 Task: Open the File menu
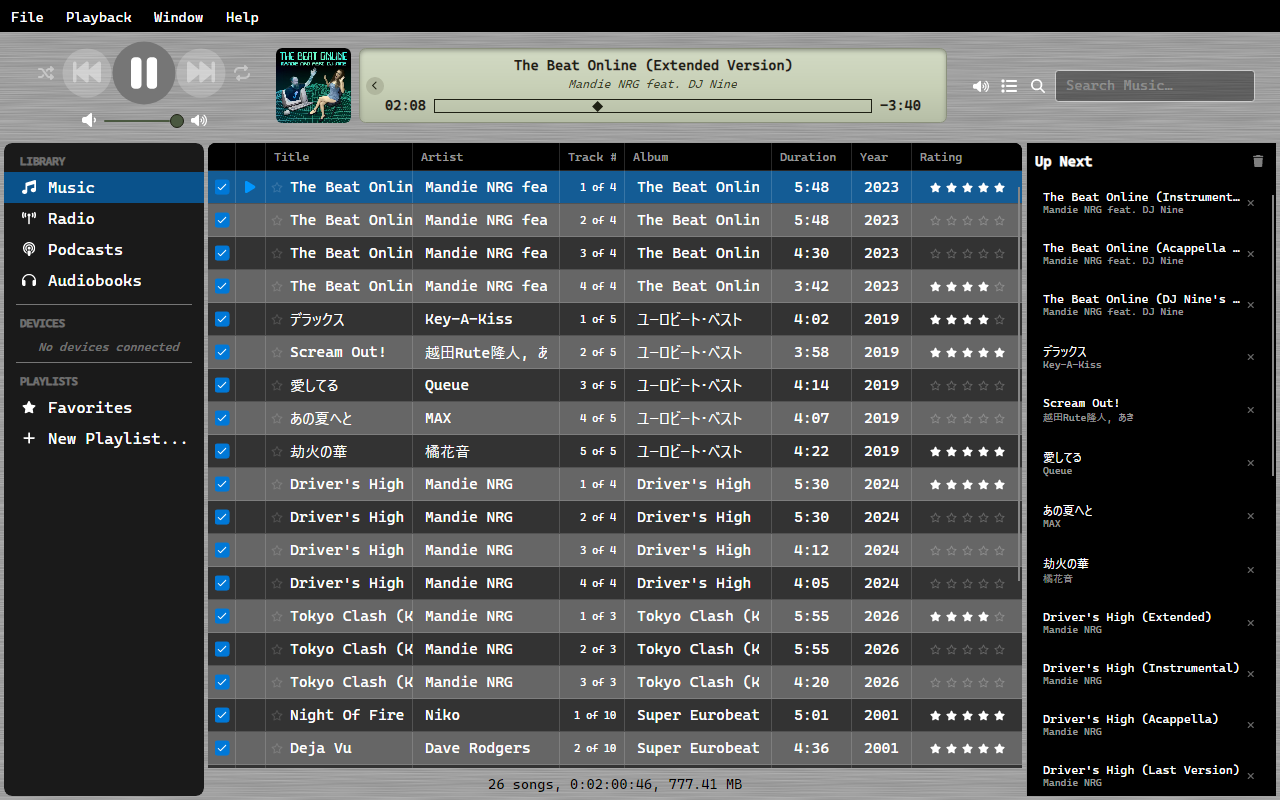click(x=27, y=17)
